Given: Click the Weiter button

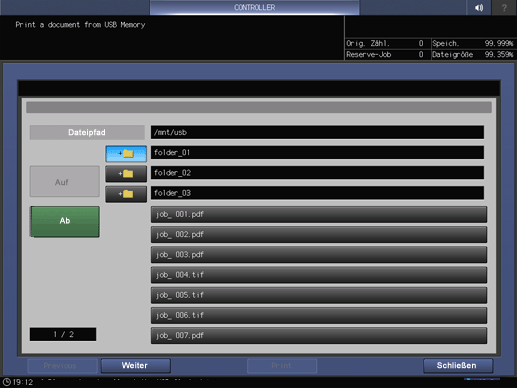Looking at the screenshot, I should tap(136, 366).
